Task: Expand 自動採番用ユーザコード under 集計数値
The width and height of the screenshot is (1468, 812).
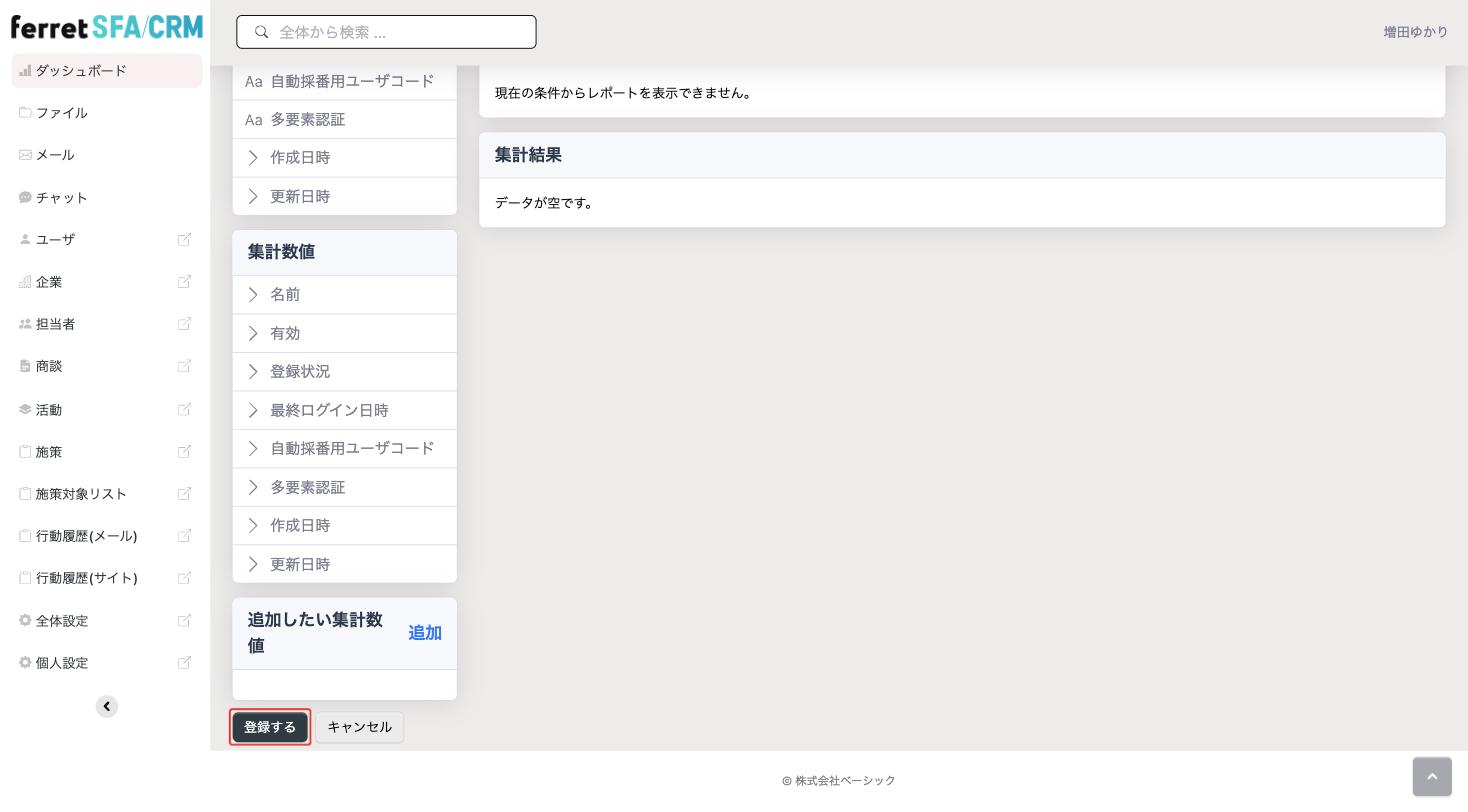Action: click(x=344, y=449)
